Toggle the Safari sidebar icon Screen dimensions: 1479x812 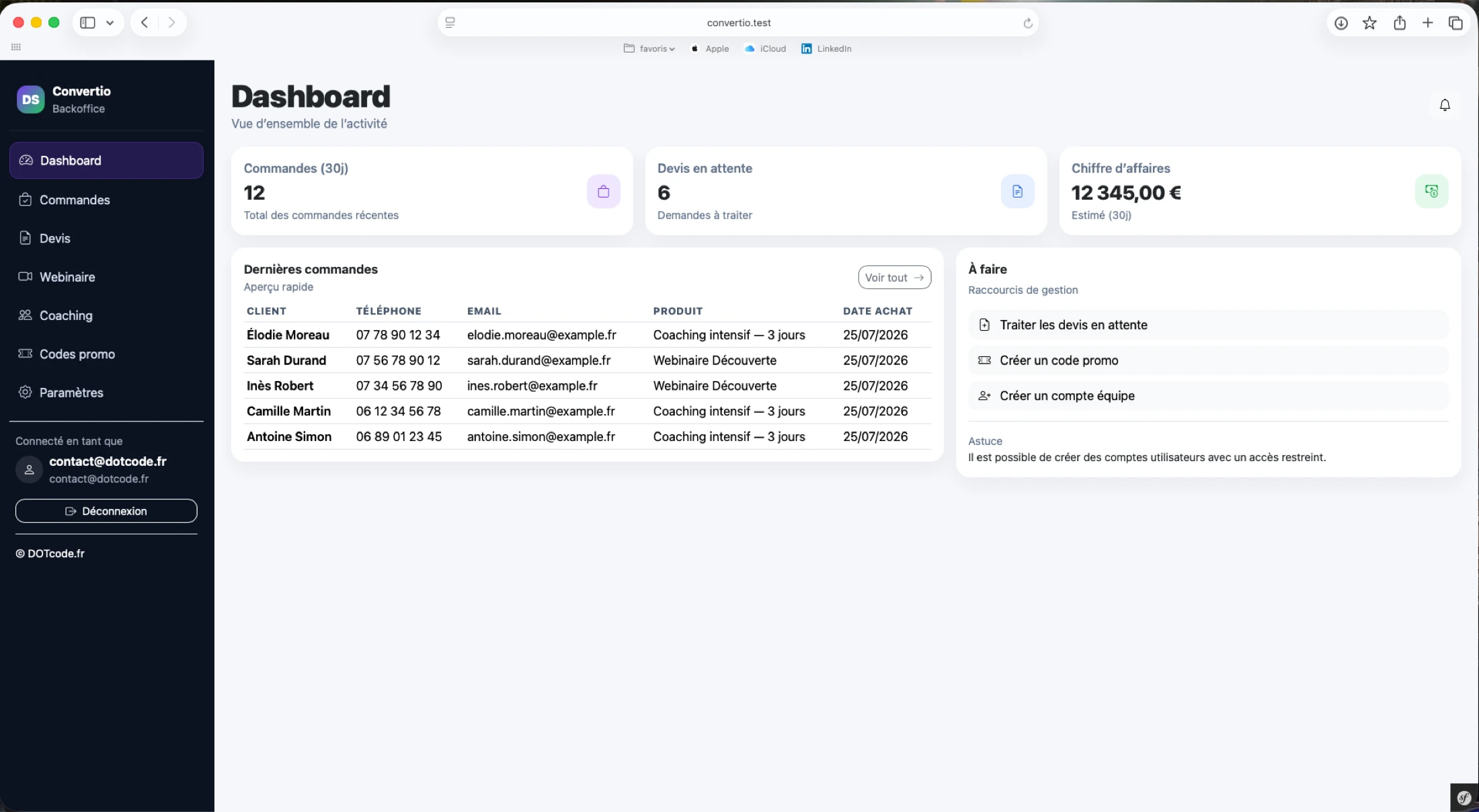[87, 23]
